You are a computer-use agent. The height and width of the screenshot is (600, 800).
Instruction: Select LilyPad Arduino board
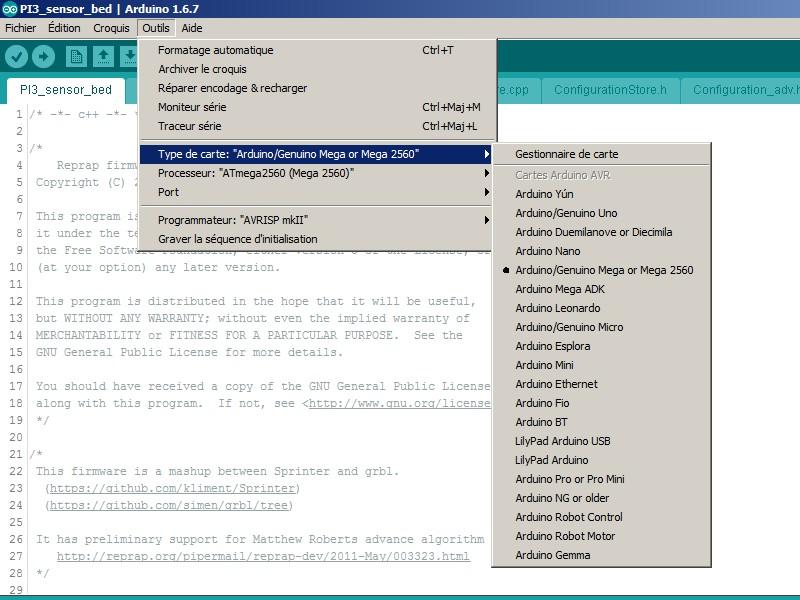pos(602,460)
